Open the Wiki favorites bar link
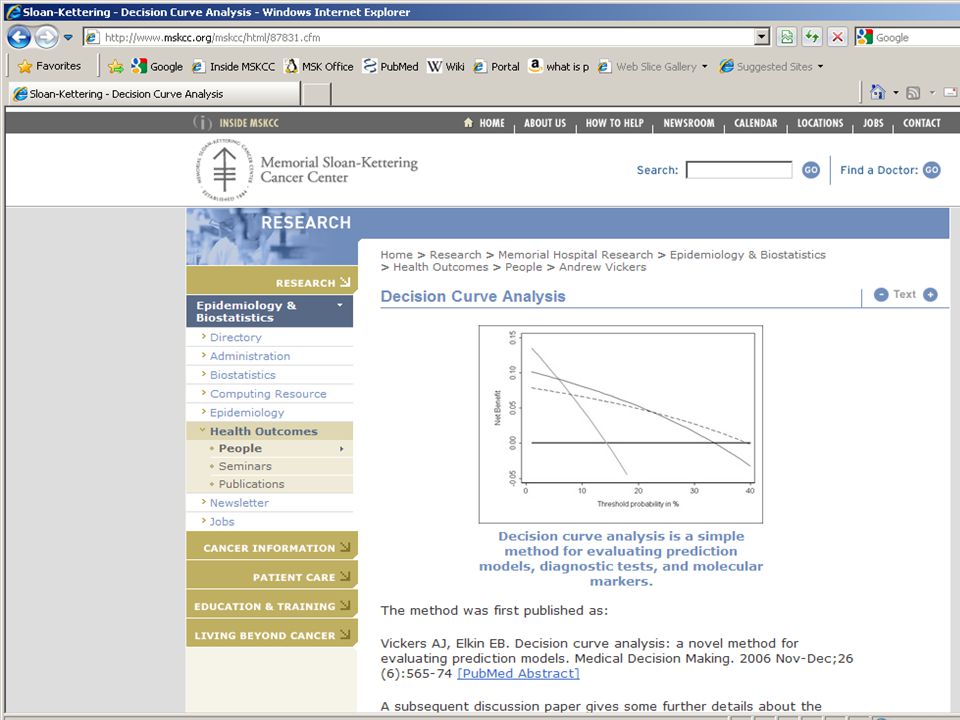 (x=446, y=67)
